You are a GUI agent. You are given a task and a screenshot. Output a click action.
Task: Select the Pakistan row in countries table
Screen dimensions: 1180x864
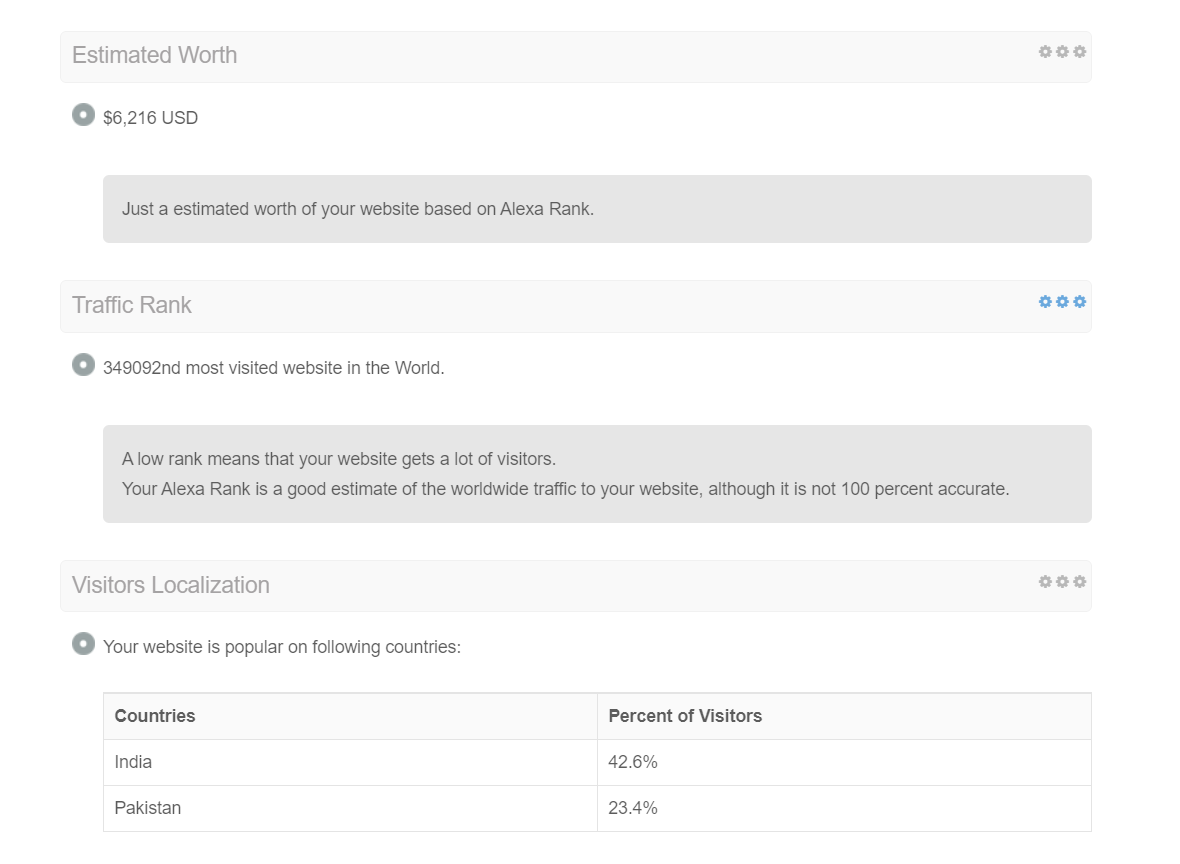598,808
